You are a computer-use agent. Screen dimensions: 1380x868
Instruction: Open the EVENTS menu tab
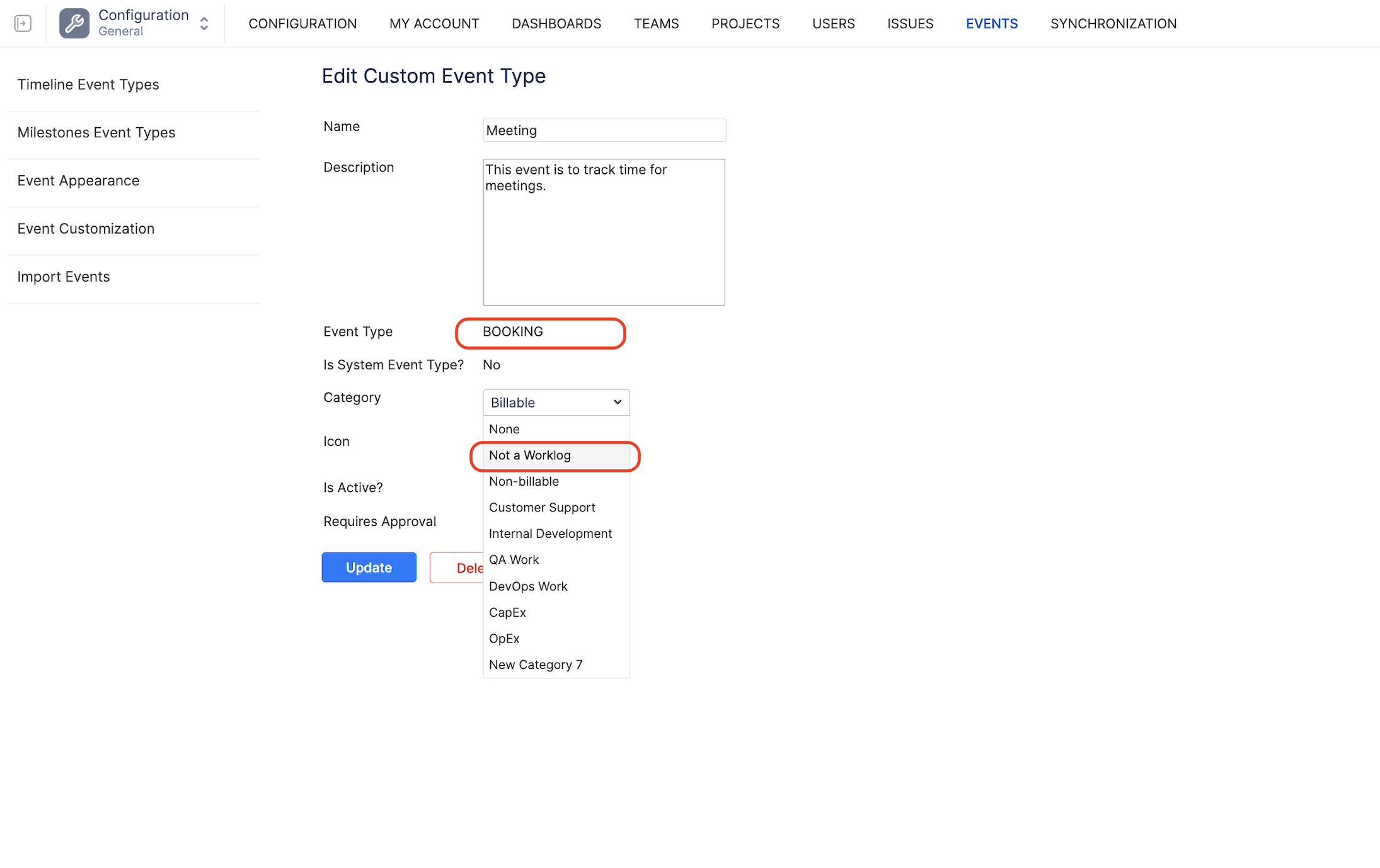[x=991, y=24]
